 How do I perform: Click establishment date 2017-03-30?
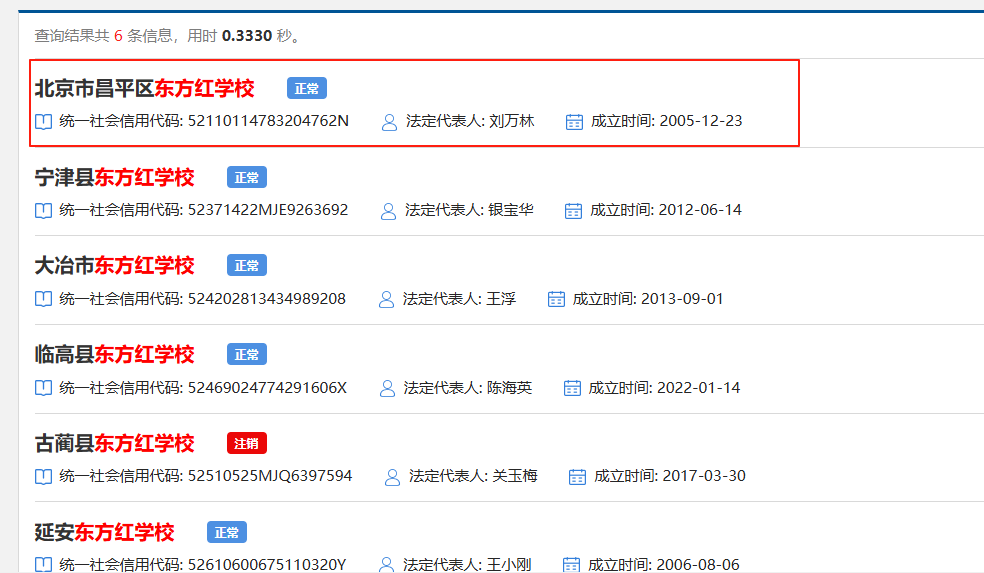(704, 476)
